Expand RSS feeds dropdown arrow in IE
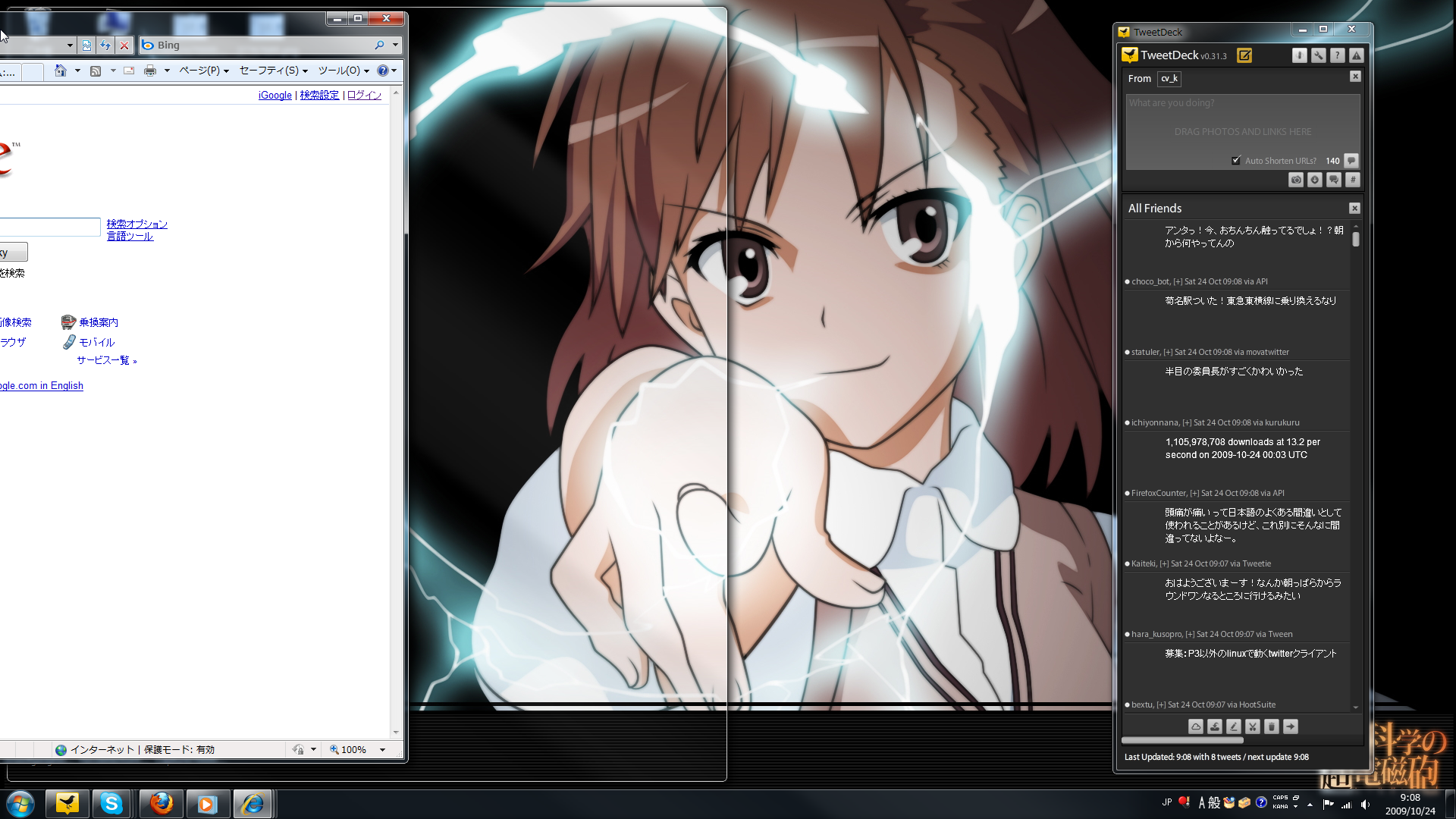Image resolution: width=1456 pixels, height=819 pixels. pos(113,71)
